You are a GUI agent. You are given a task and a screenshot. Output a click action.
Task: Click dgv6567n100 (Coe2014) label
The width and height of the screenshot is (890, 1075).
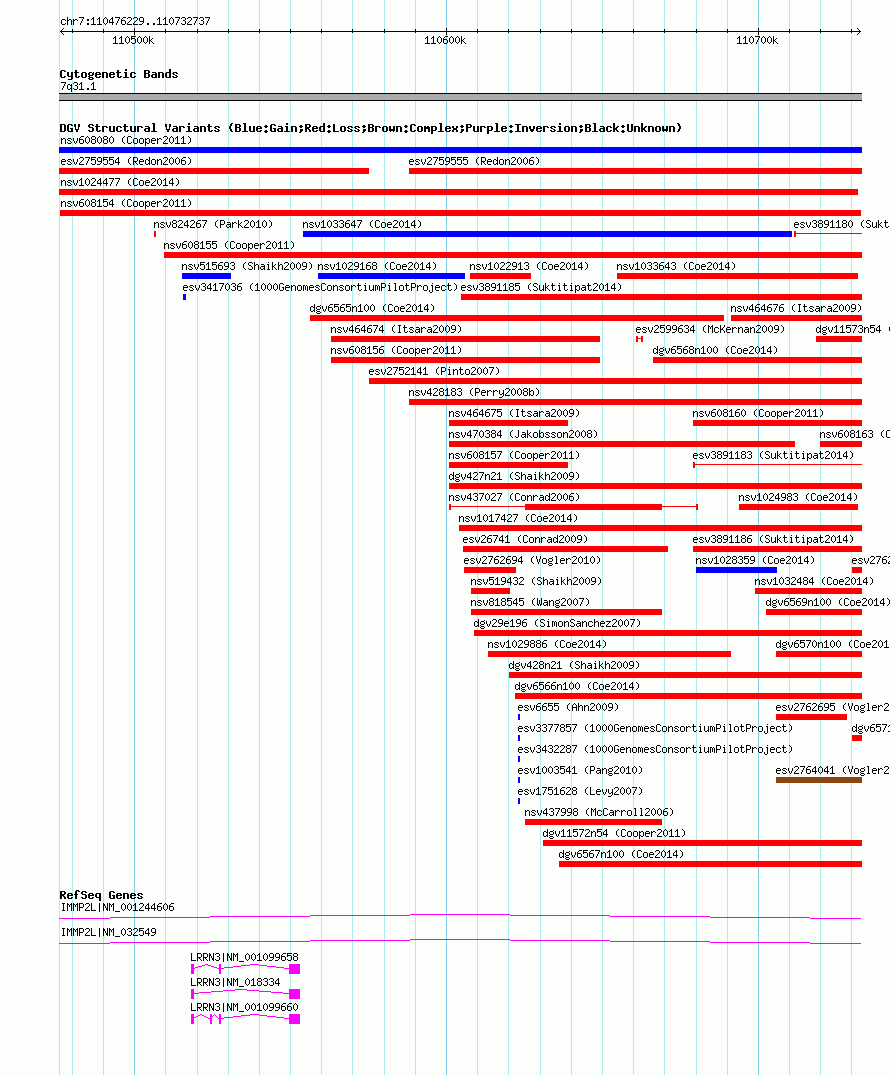(x=622, y=856)
